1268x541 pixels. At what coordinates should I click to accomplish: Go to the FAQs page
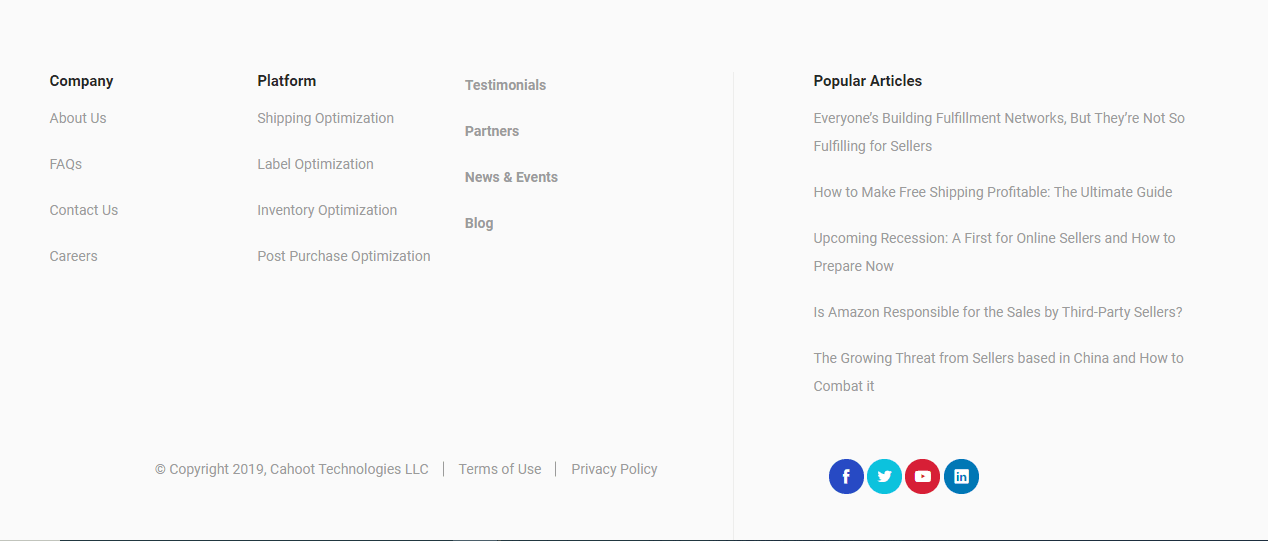click(x=66, y=164)
